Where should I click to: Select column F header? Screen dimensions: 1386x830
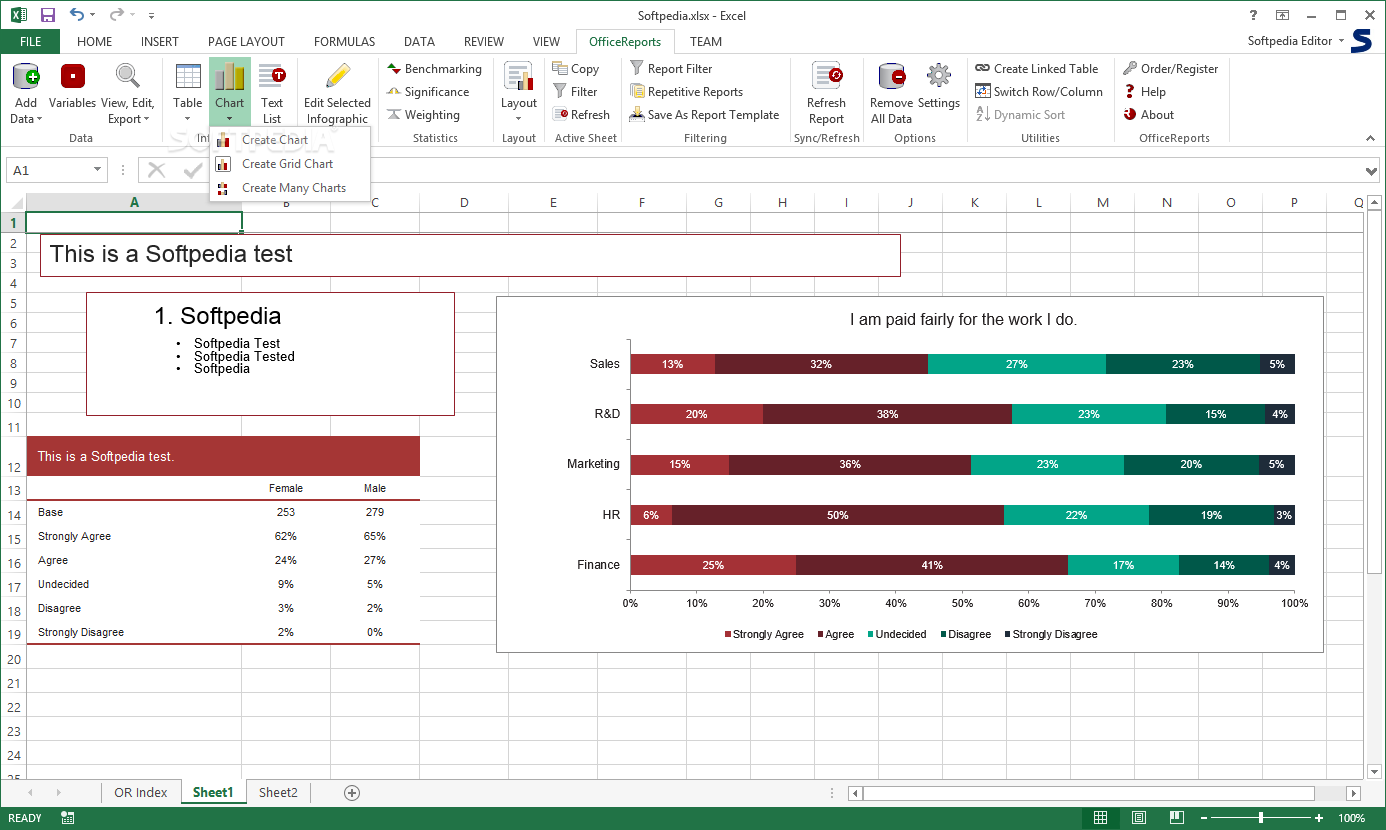pyautogui.click(x=642, y=203)
